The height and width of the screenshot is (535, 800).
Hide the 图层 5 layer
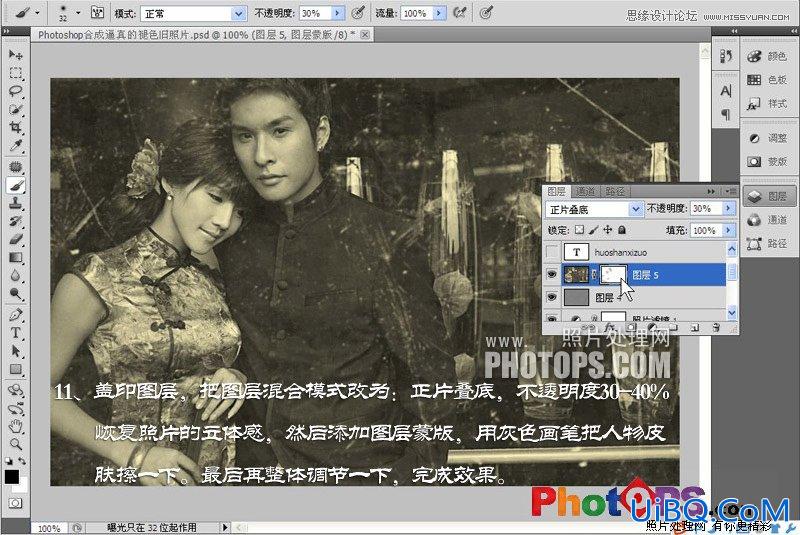coord(552,274)
